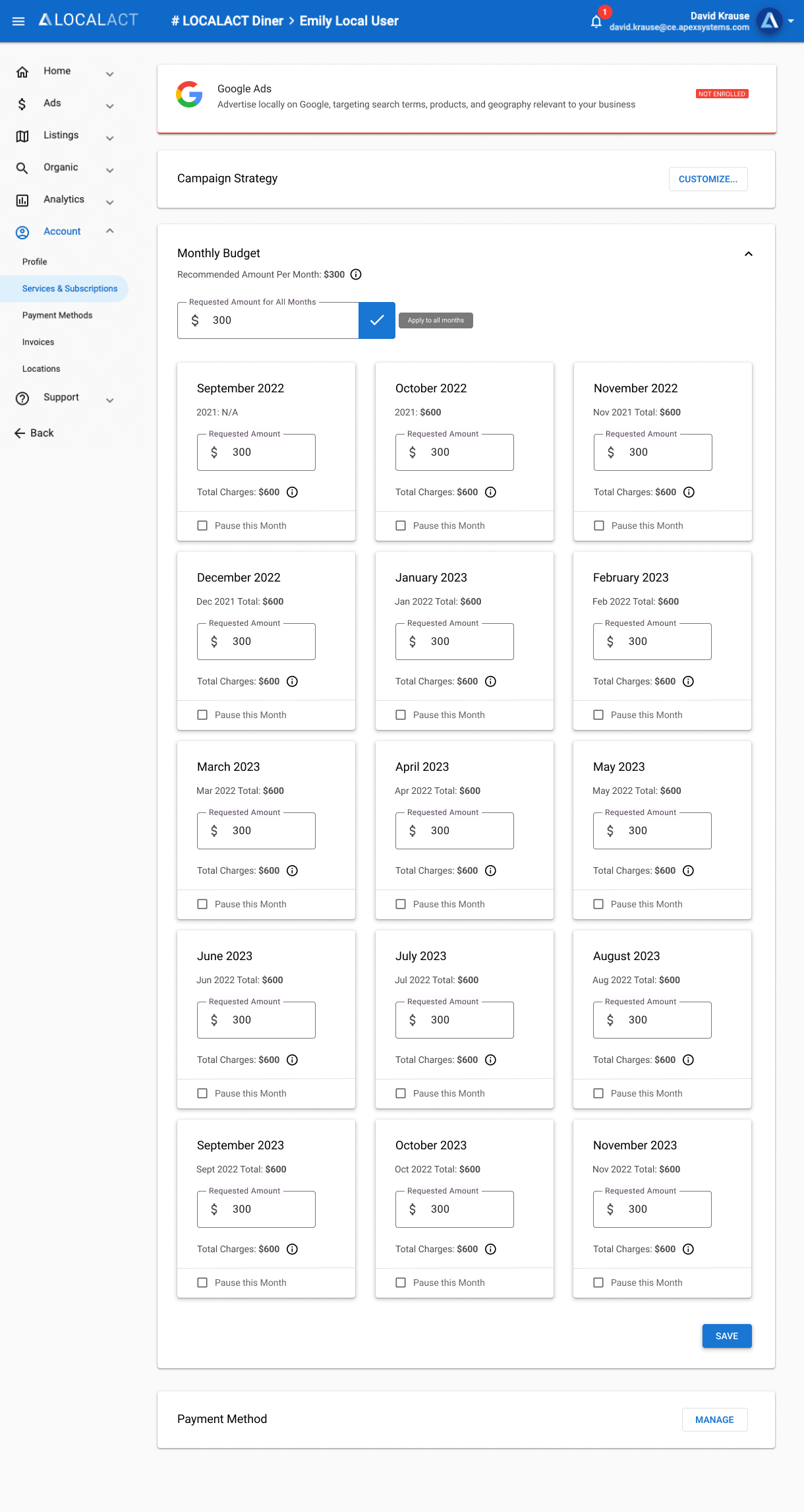
Task: Click the Back arrow in sidebar
Action: pos(20,433)
